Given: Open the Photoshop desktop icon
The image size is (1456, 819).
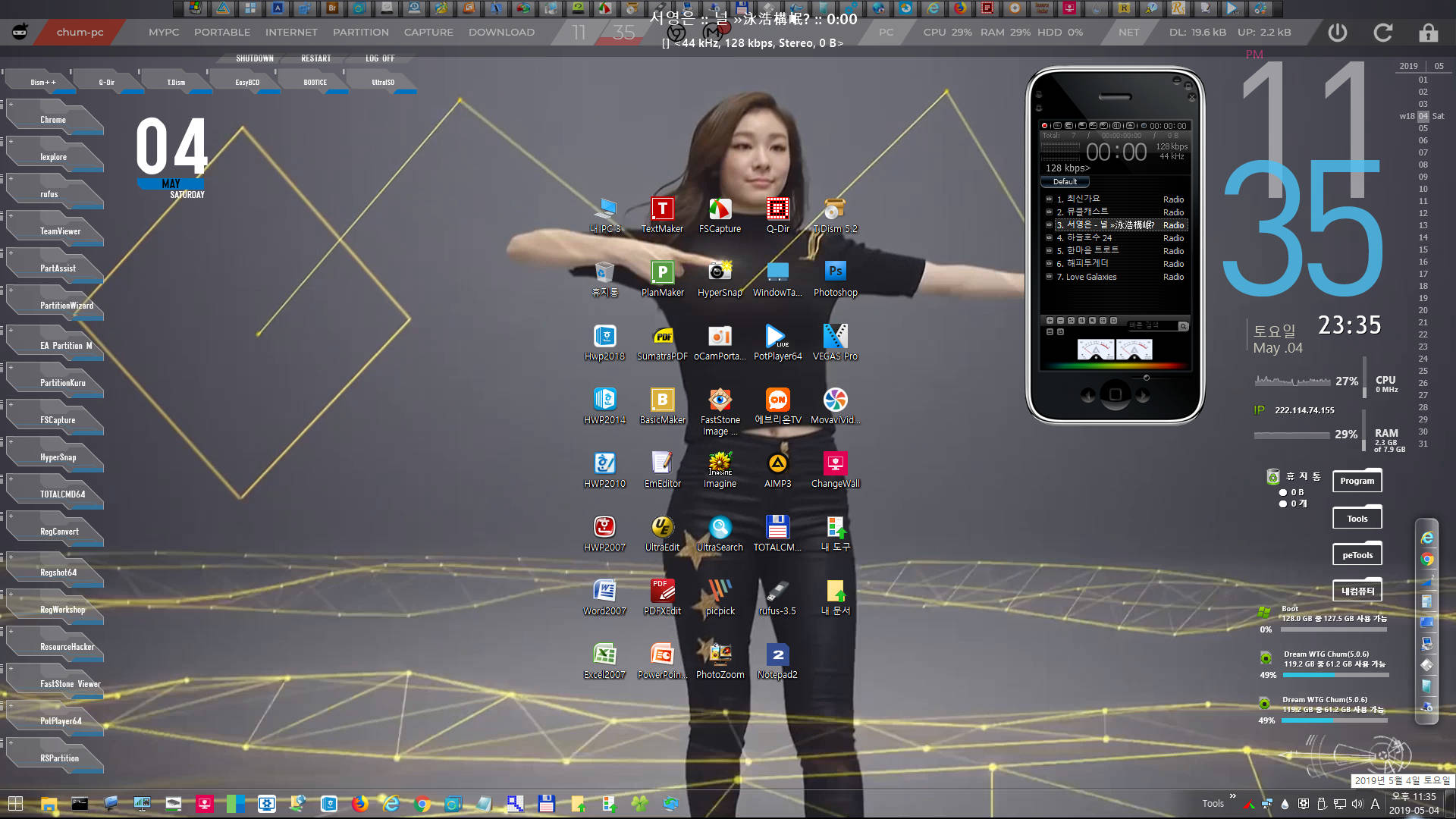Looking at the screenshot, I should click(835, 279).
